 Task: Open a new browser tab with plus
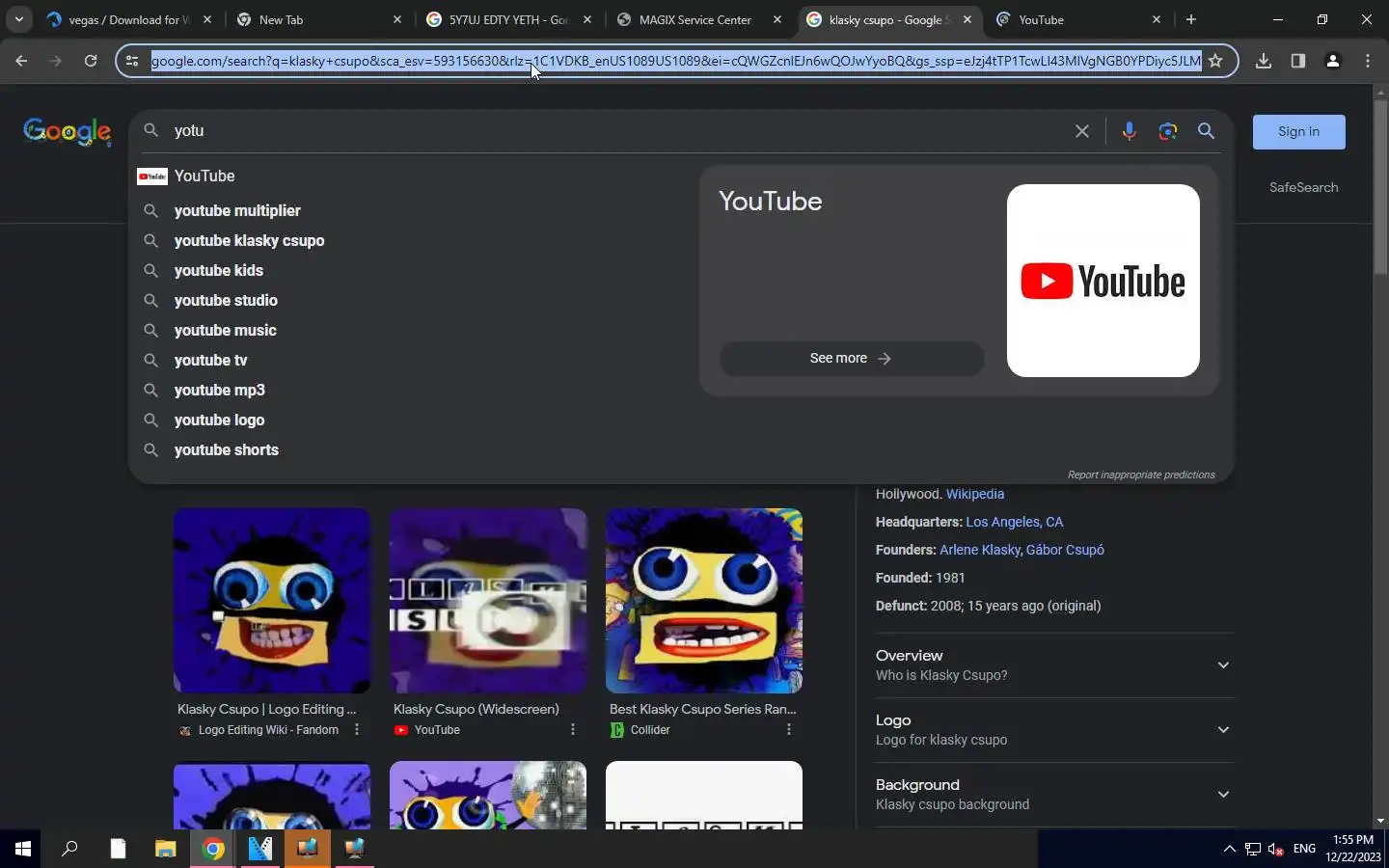click(1191, 19)
